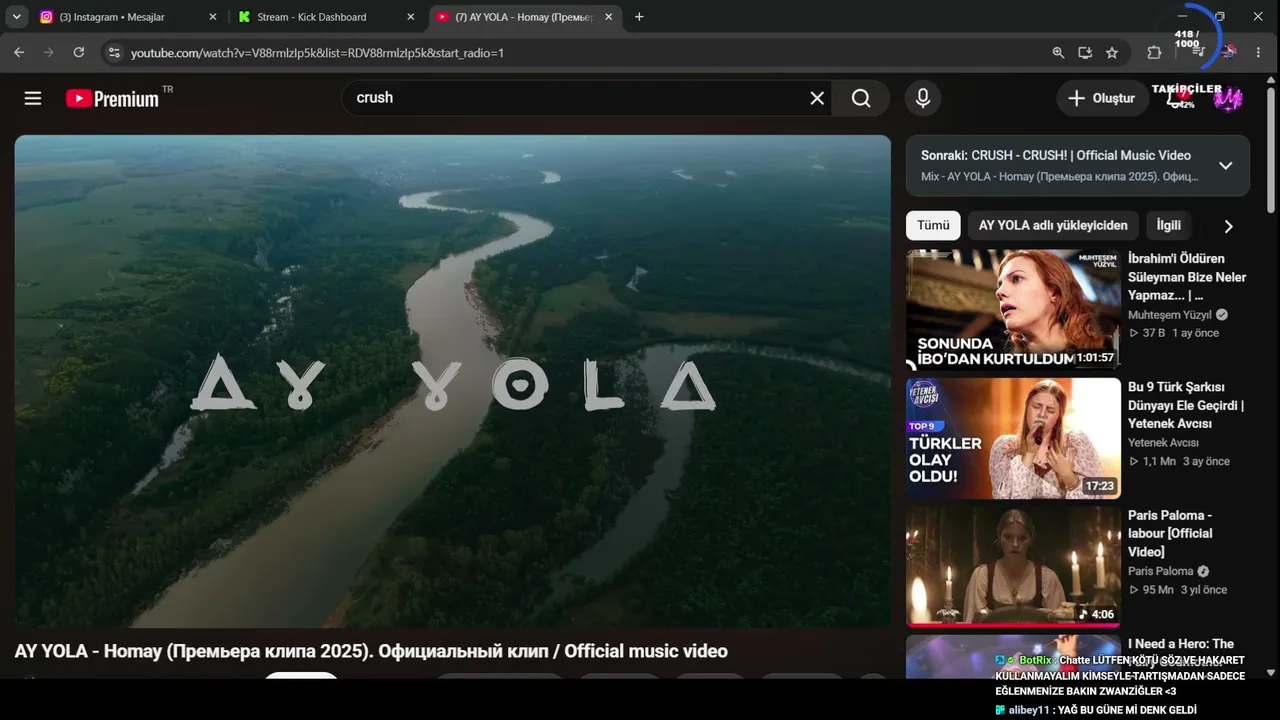Go forward with the browser forward arrow
1280x720 pixels.
49,52
